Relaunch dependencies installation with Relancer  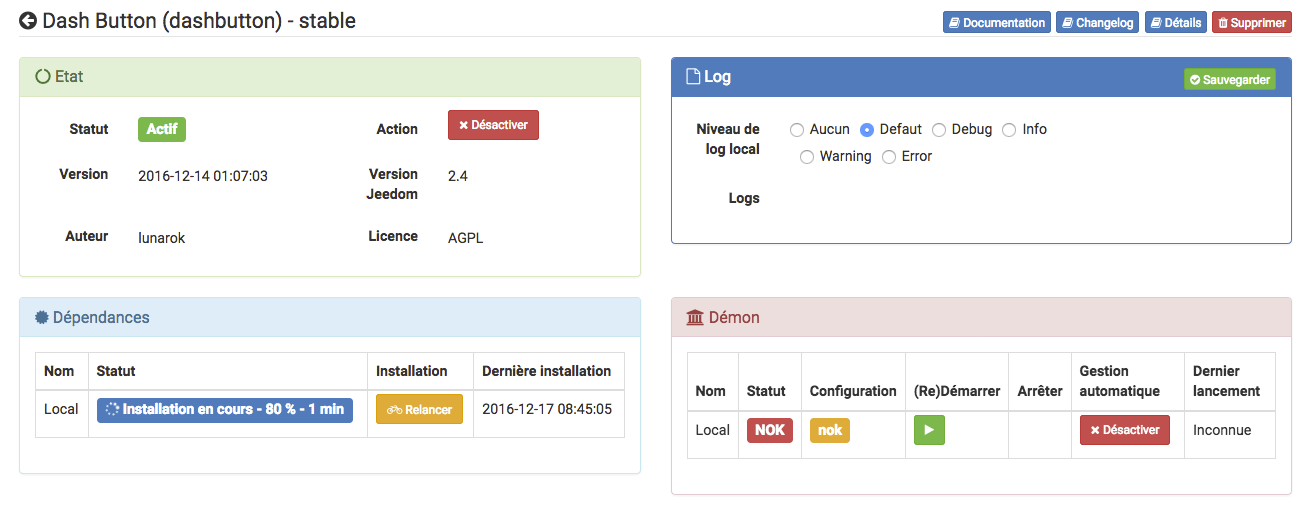pos(419,409)
